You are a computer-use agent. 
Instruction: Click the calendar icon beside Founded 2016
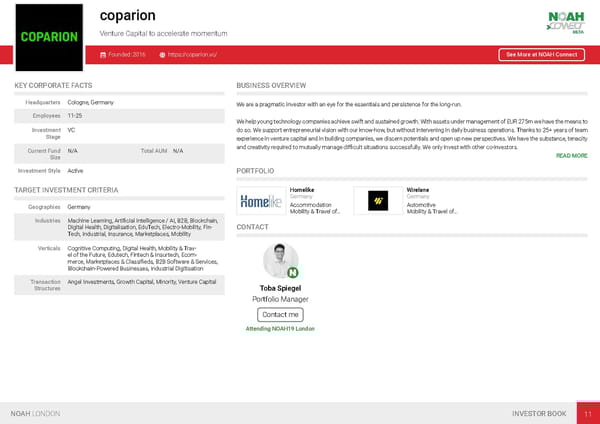pos(102,54)
